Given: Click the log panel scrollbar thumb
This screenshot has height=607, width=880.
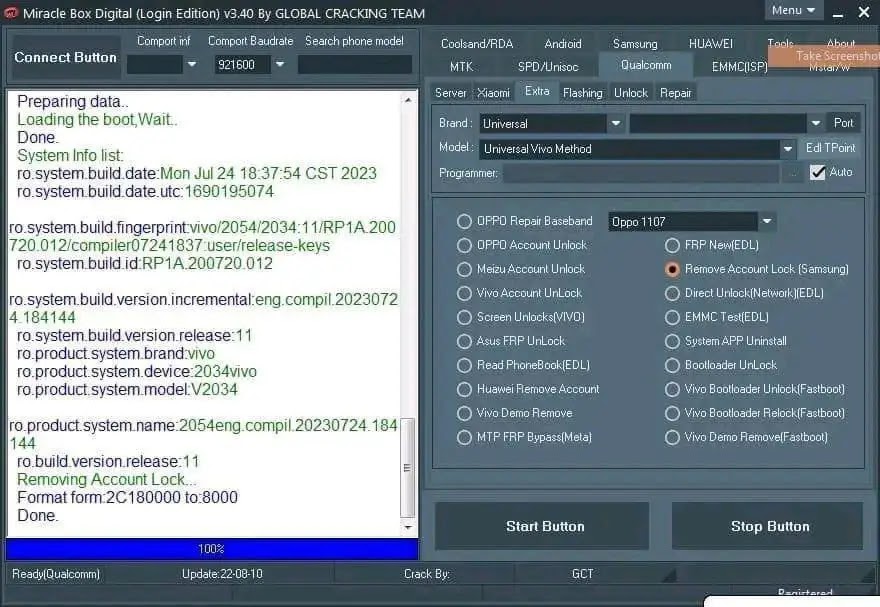Looking at the screenshot, I should coord(407,468).
